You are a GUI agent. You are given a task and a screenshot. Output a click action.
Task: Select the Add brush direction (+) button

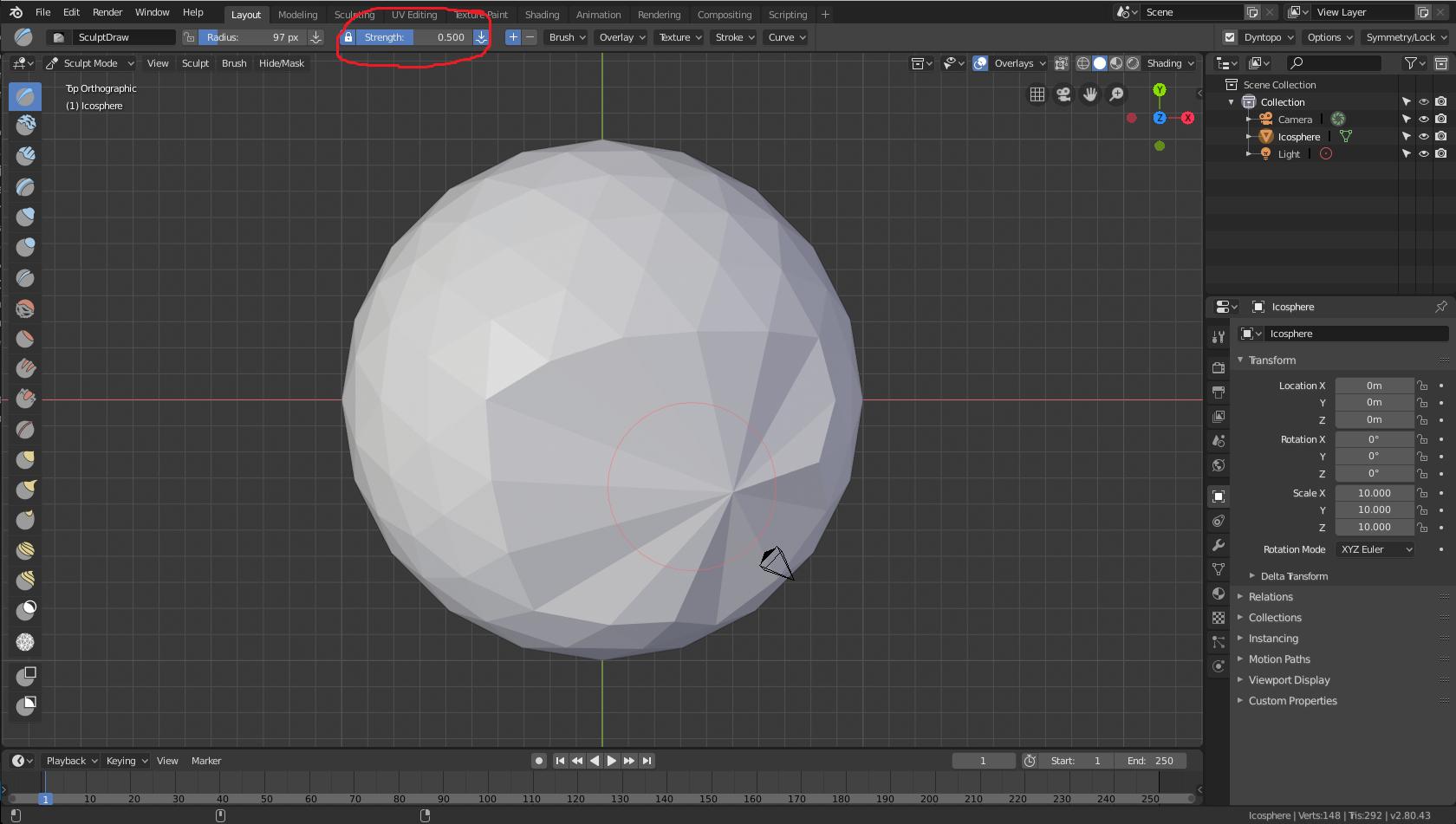(x=513, y=37)
